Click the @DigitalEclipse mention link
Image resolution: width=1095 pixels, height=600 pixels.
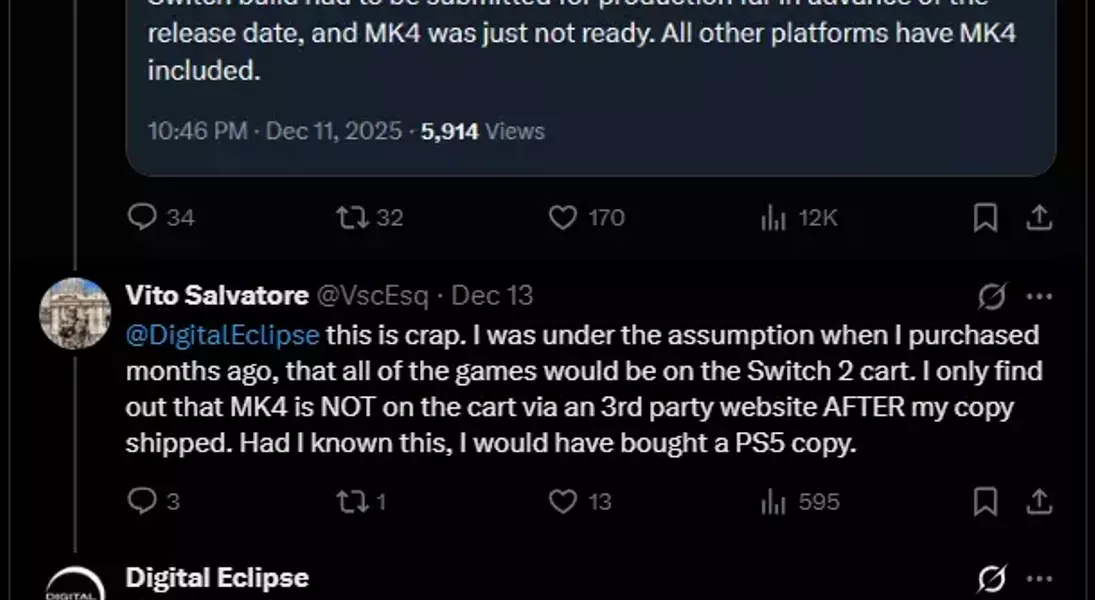(222, 334)
